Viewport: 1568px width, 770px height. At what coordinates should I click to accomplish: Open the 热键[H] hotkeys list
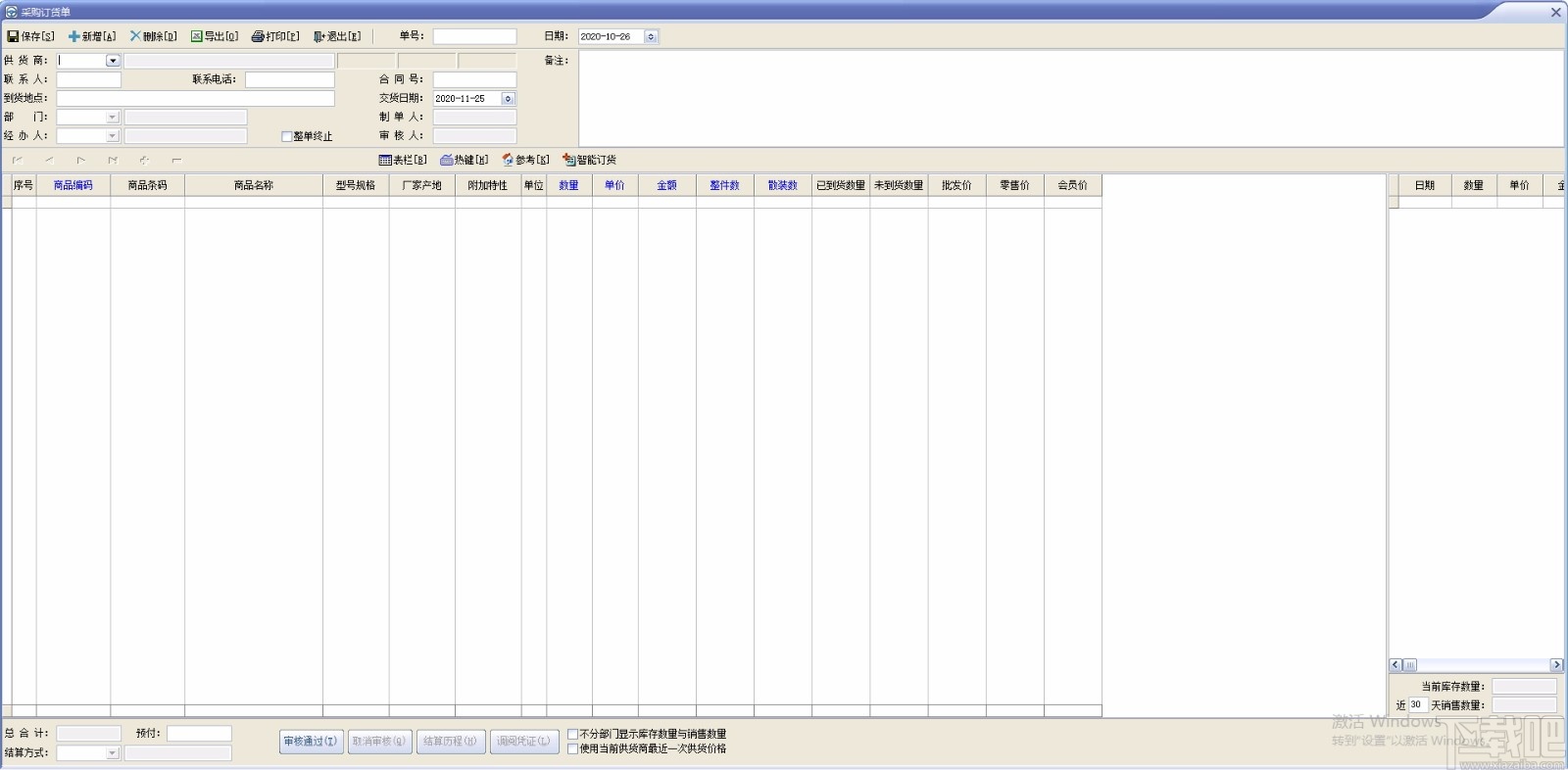click(464, 160)
